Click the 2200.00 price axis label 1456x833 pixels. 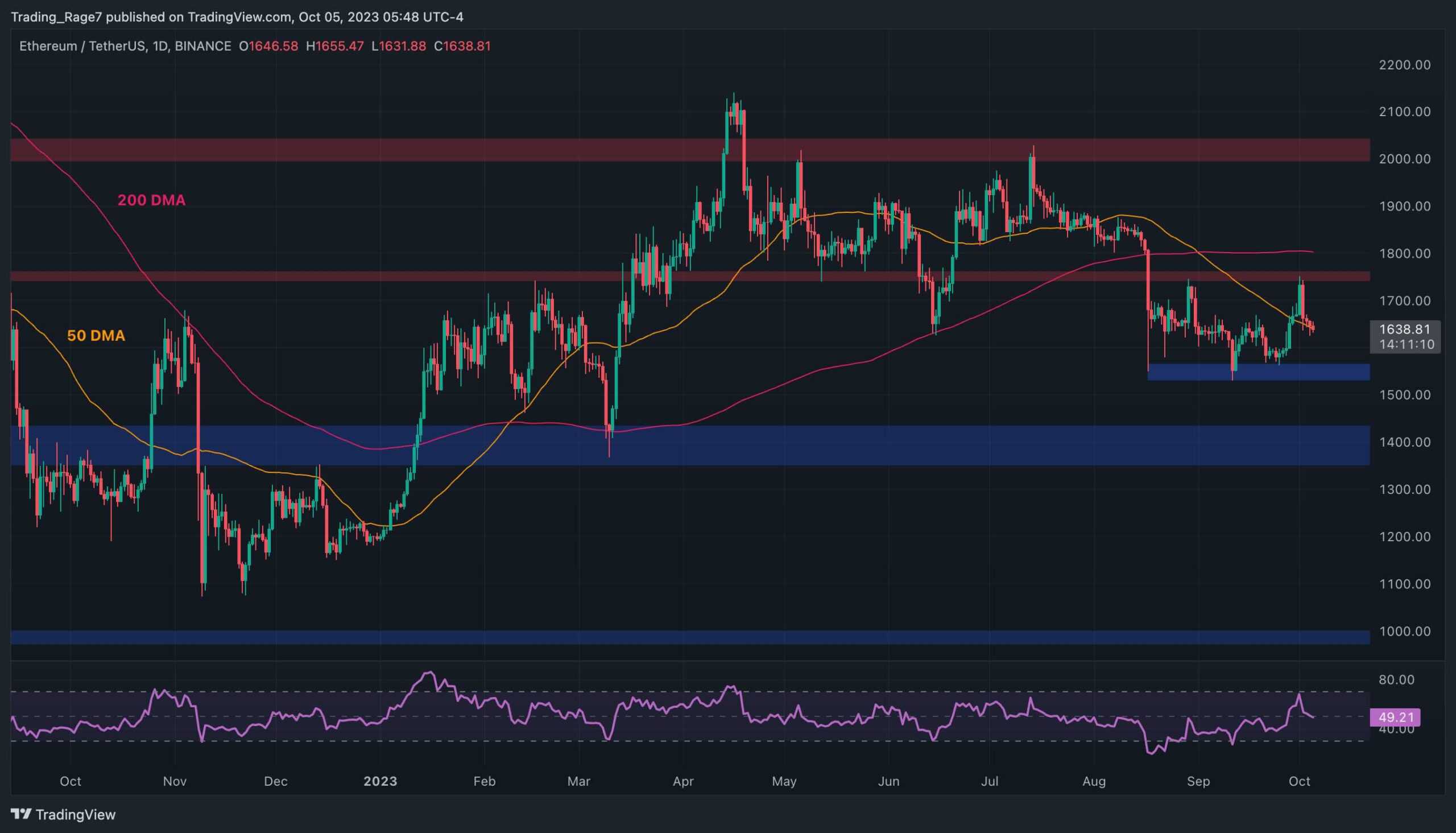[x=1405, y=65]
